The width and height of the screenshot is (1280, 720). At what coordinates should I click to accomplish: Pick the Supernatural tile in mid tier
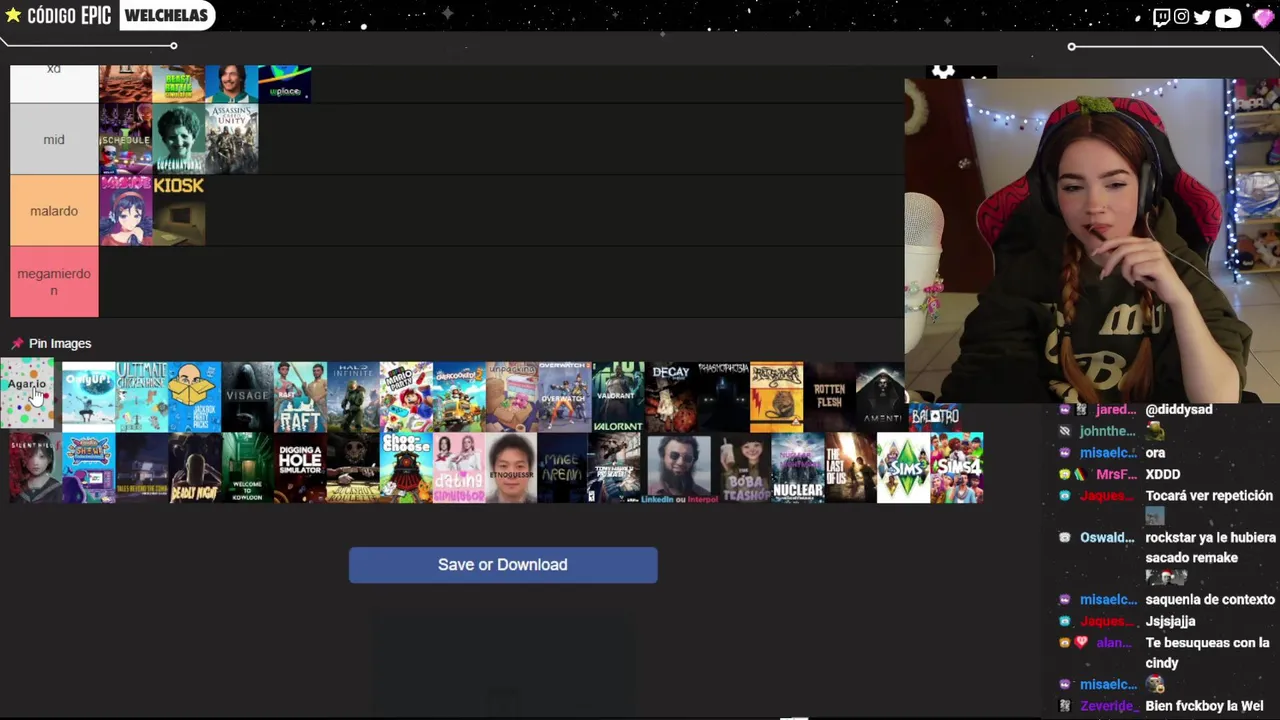click(x=178, y=139)
